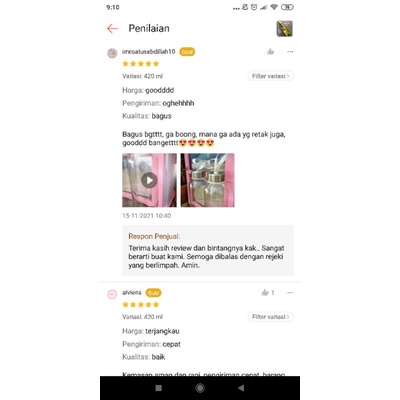Tap the Gold badge beside imroatusabdillah10

(x=187, y=52)
